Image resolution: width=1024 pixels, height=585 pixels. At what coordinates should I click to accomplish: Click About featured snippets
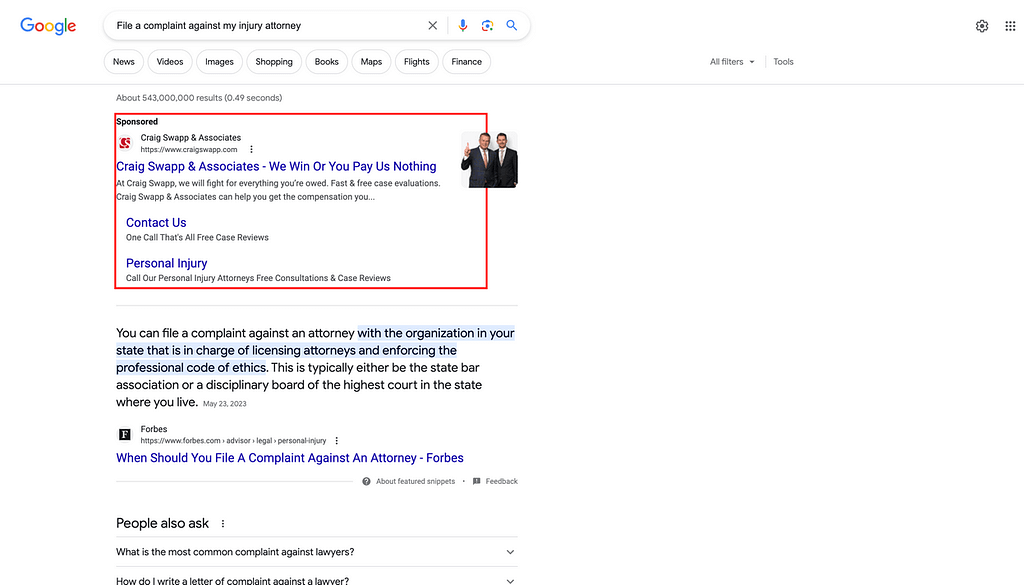(x=409, y=481)
